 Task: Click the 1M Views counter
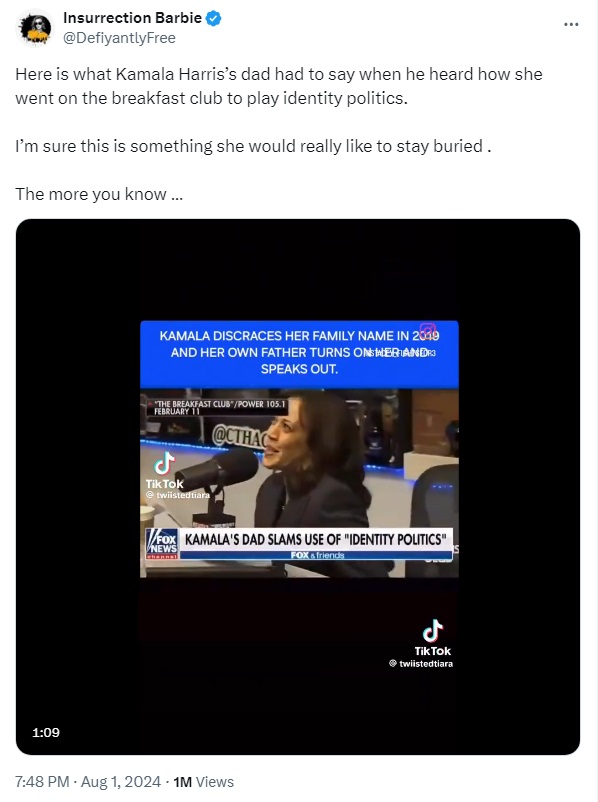point(204,782)
